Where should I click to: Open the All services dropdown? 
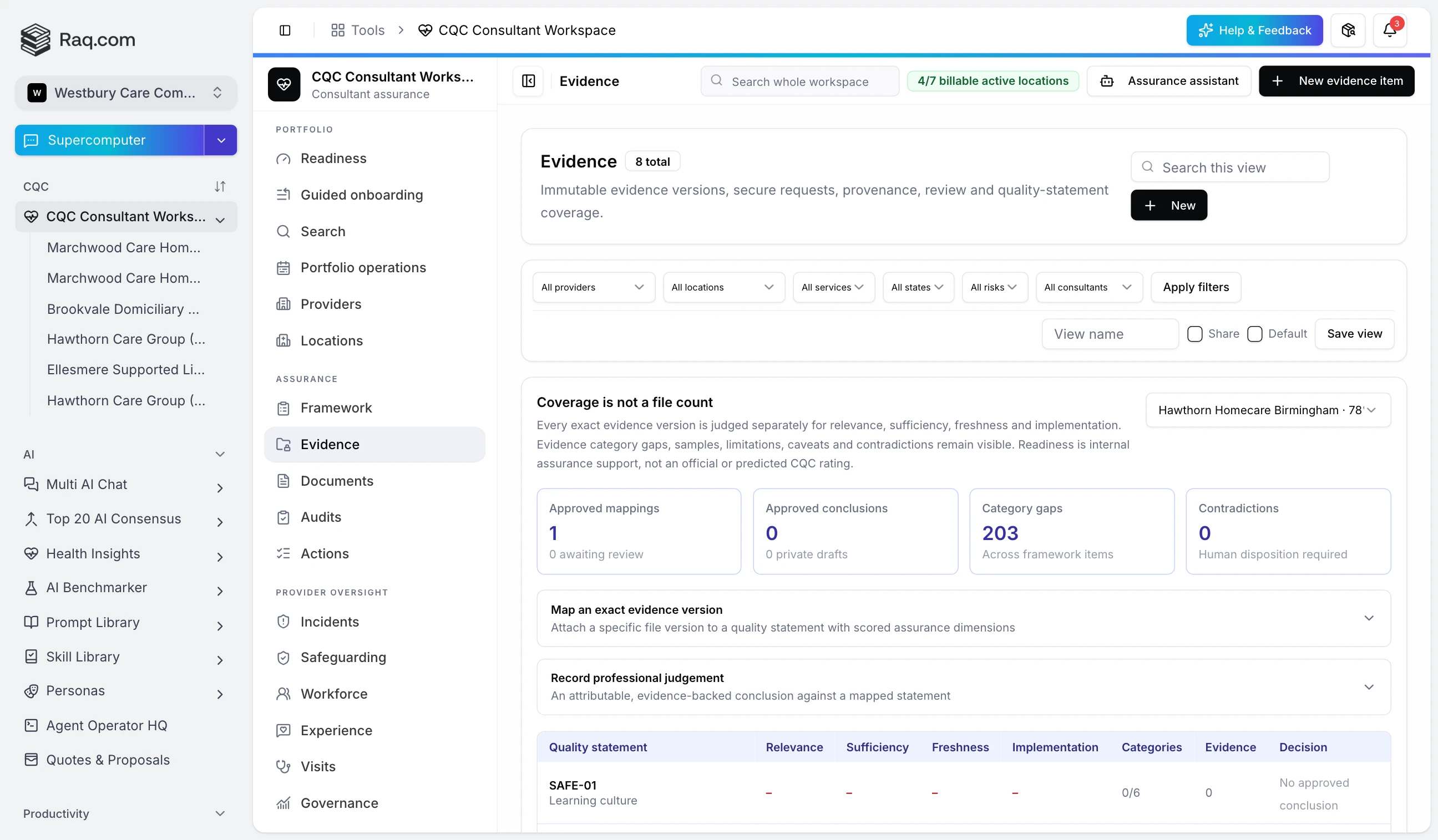(834, 287)
